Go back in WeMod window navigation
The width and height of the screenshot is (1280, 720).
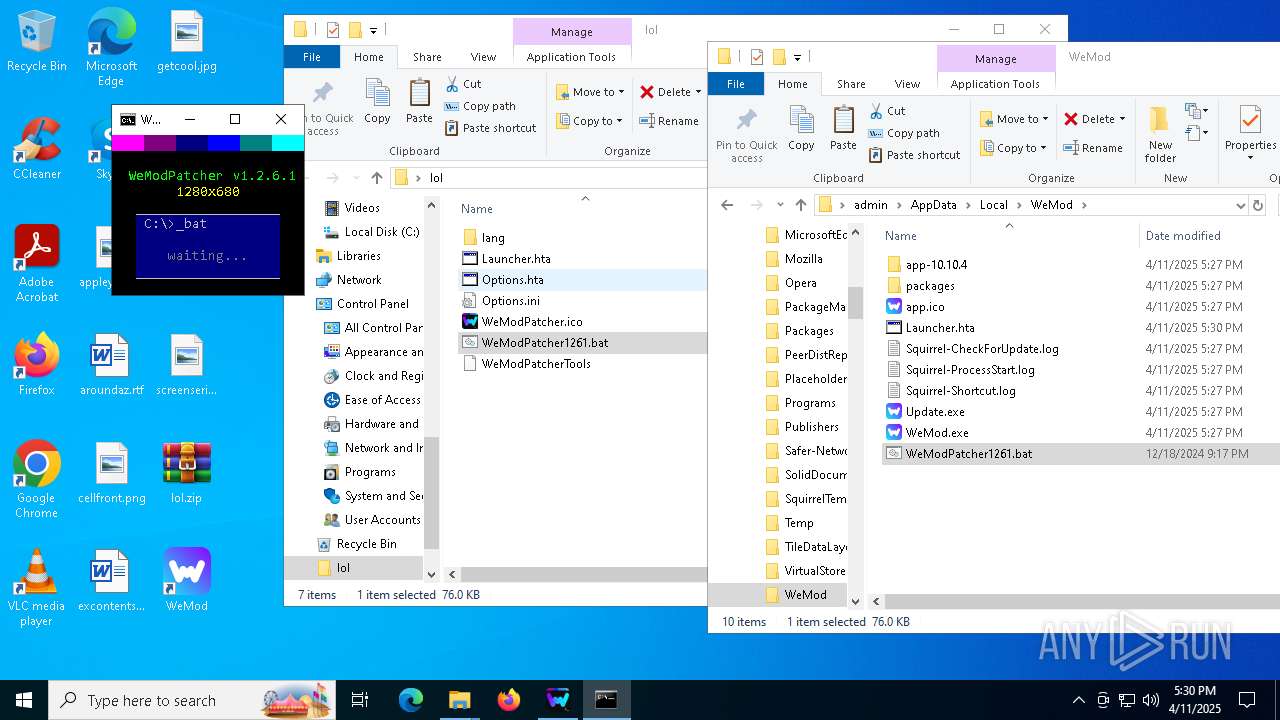[727, 205]
